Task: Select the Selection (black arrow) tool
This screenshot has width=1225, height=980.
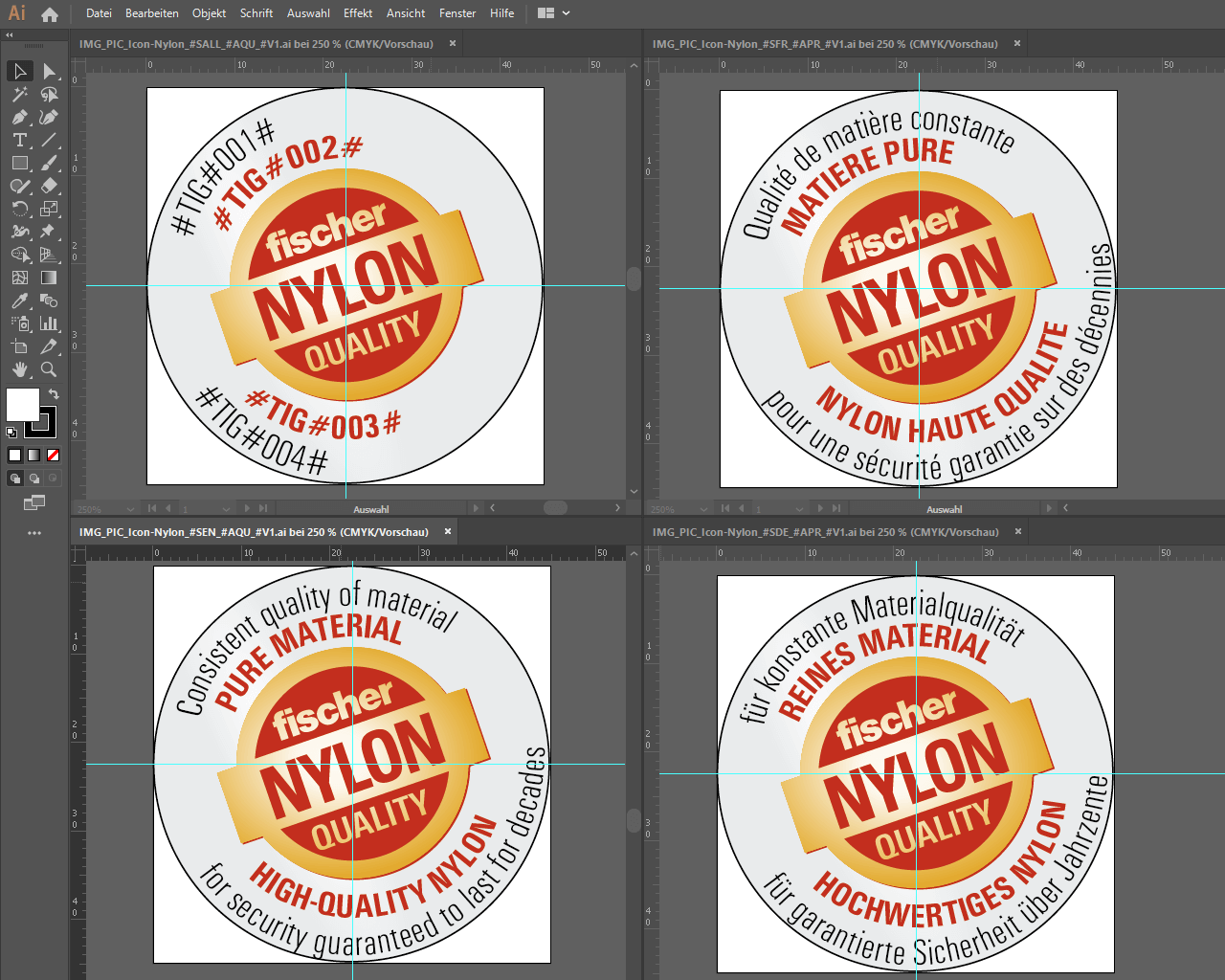Action: point(19,71)
